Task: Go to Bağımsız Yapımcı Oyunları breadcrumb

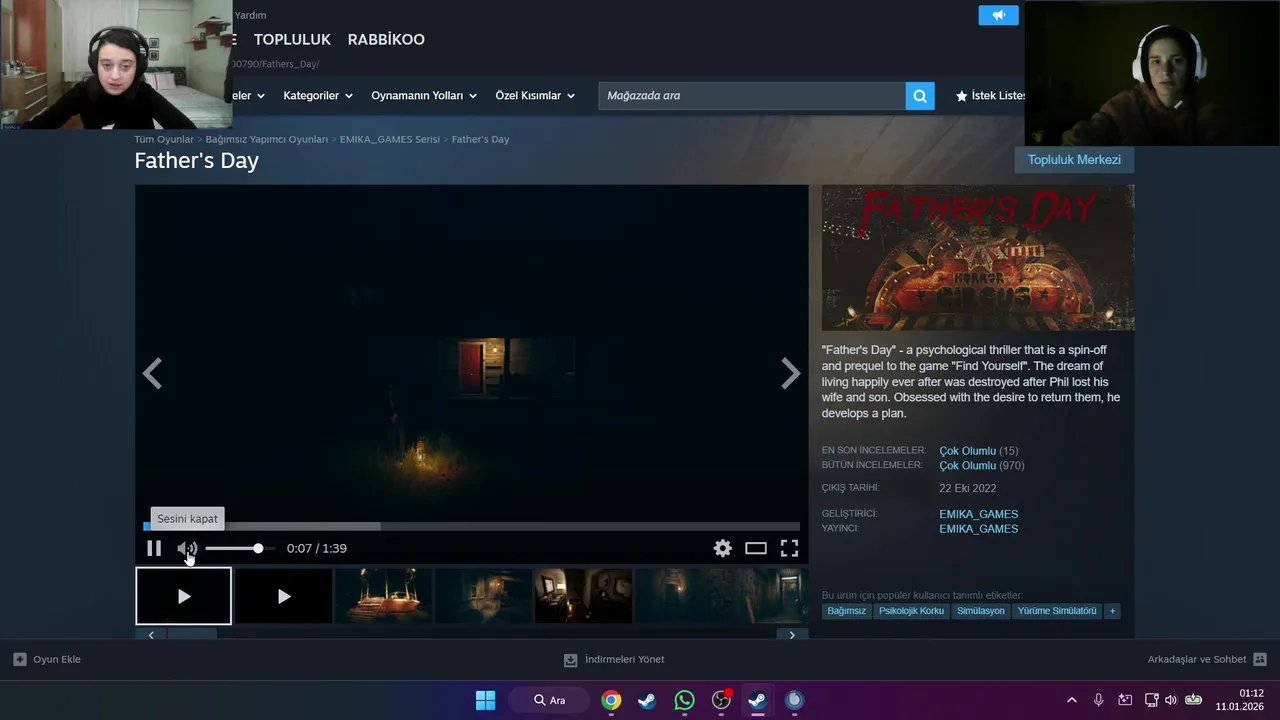Action: click(x=267, y=139)
